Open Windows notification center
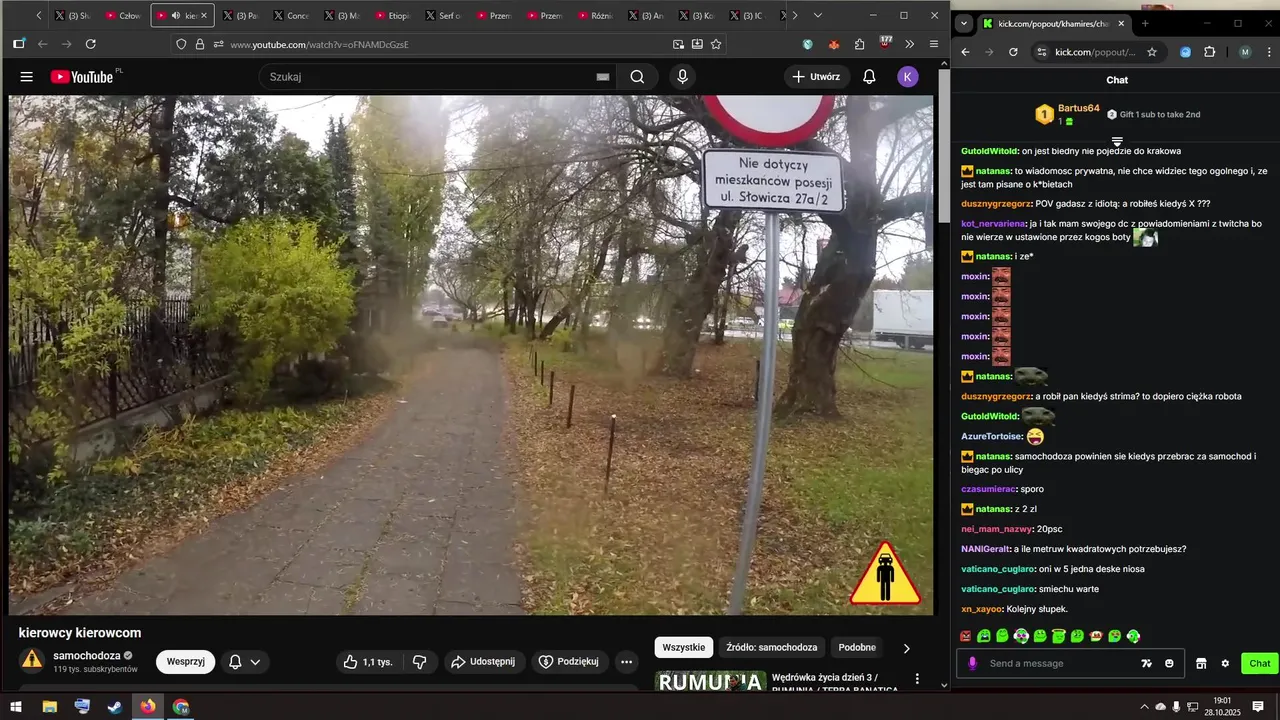This screenshot has height=720, width=1280. tap(1258, 707)
